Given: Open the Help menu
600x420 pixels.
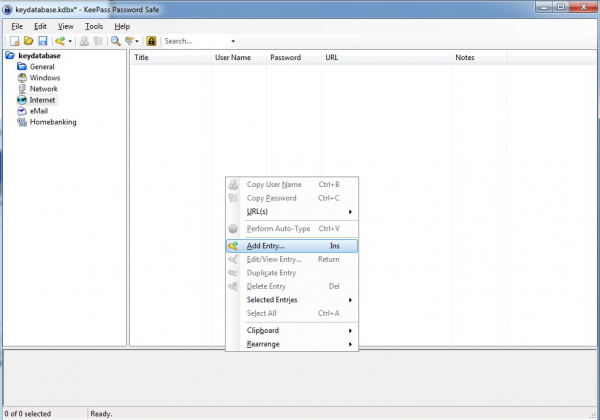Looking at the screenshot, I should 122,26.
